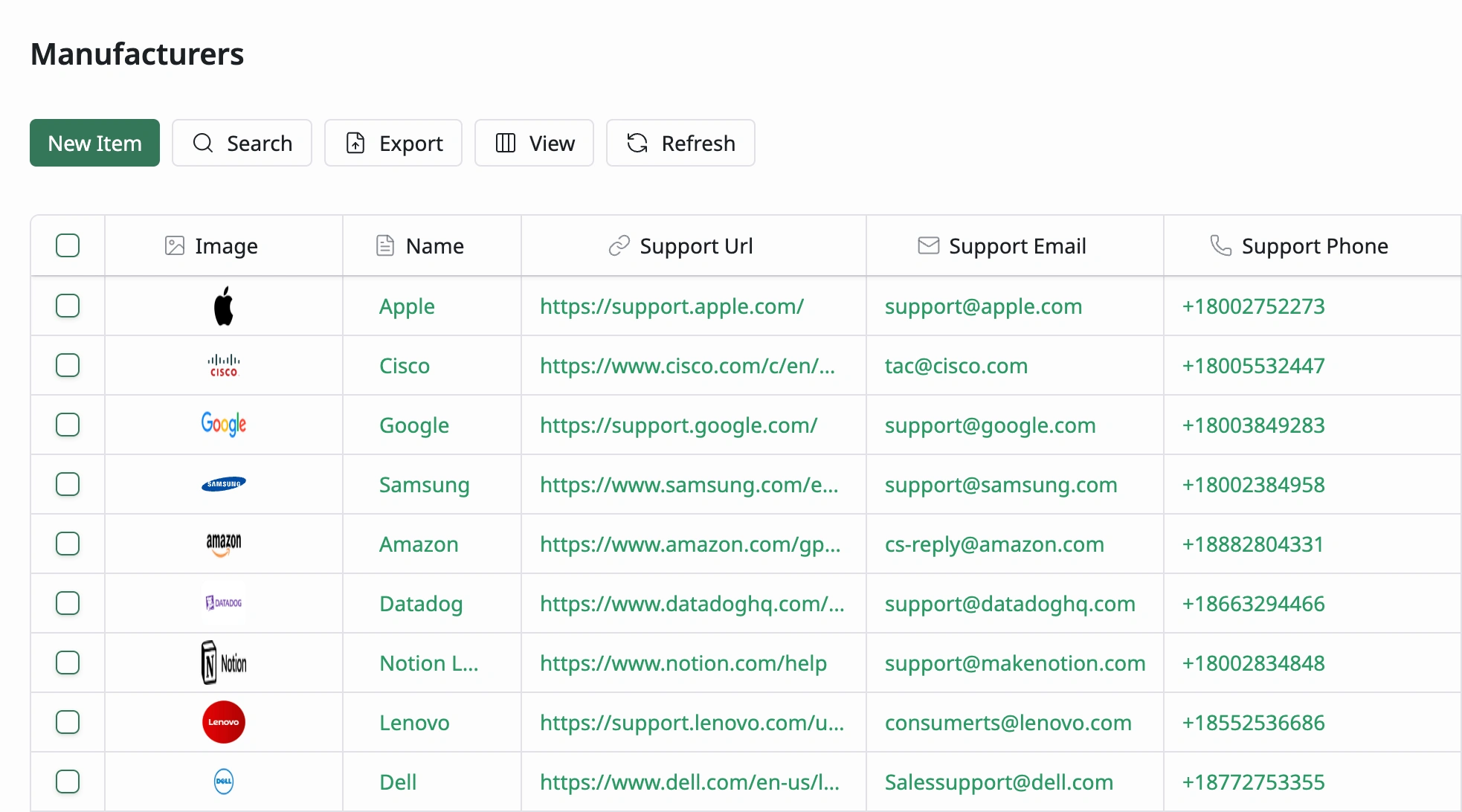Toggle the select-all header checkbox

point(68,245)
